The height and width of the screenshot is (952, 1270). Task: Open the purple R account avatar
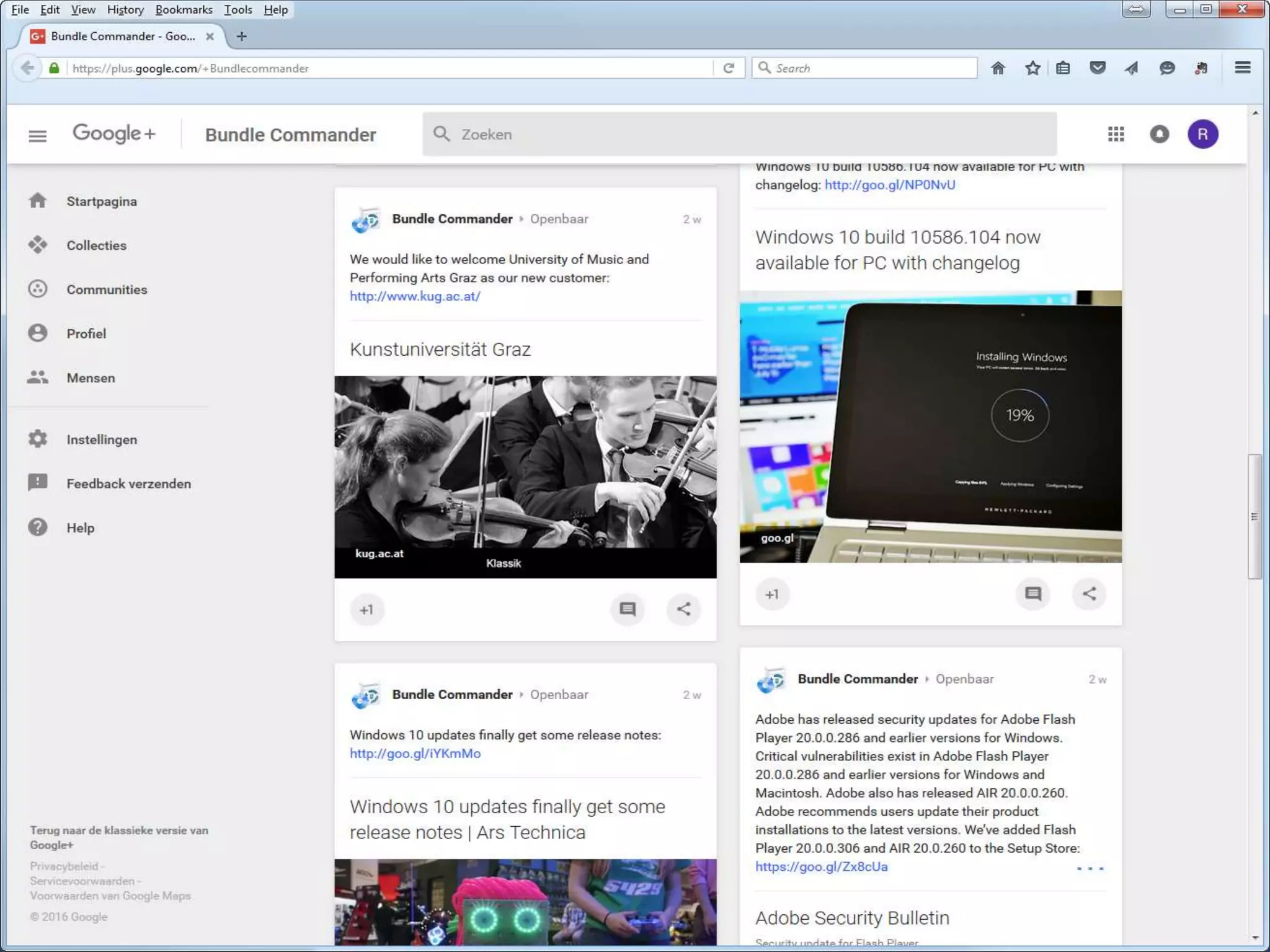pyautogui.click(x=1202, y=134)
